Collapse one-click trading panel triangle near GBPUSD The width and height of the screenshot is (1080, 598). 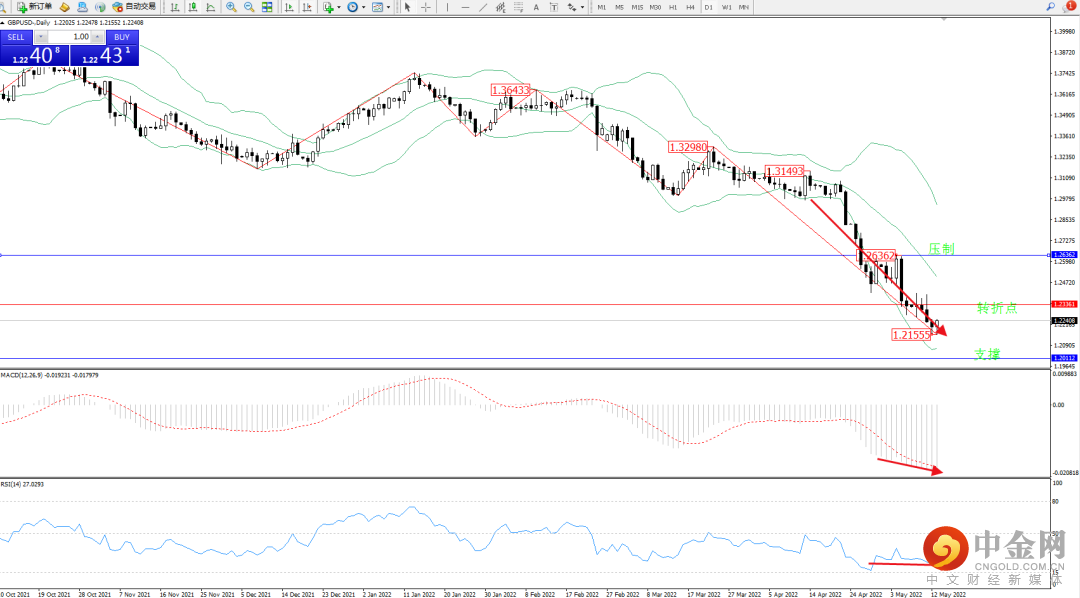(x=3, y=23)
